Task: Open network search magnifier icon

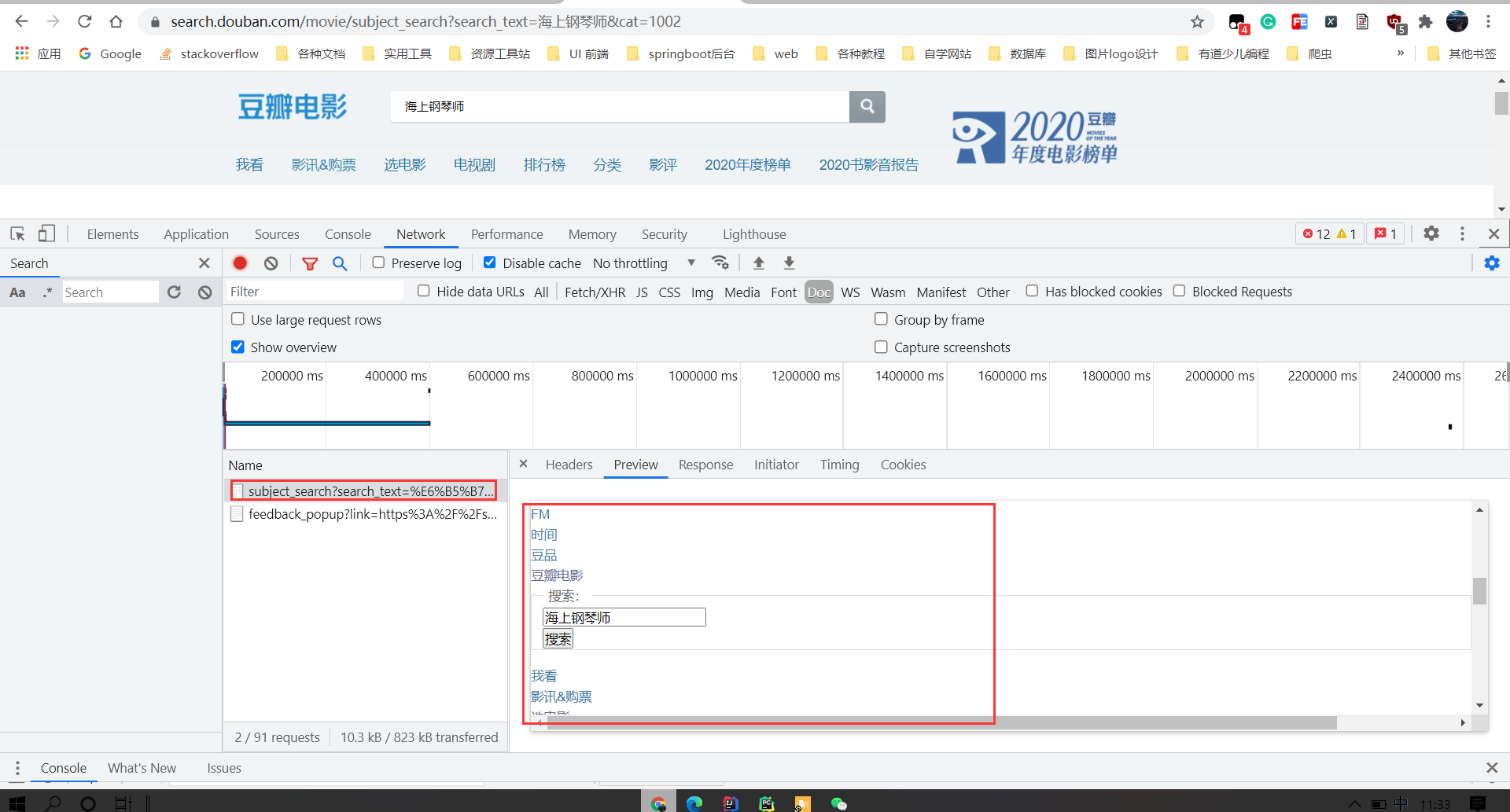Action: click(x=340, y=263)
